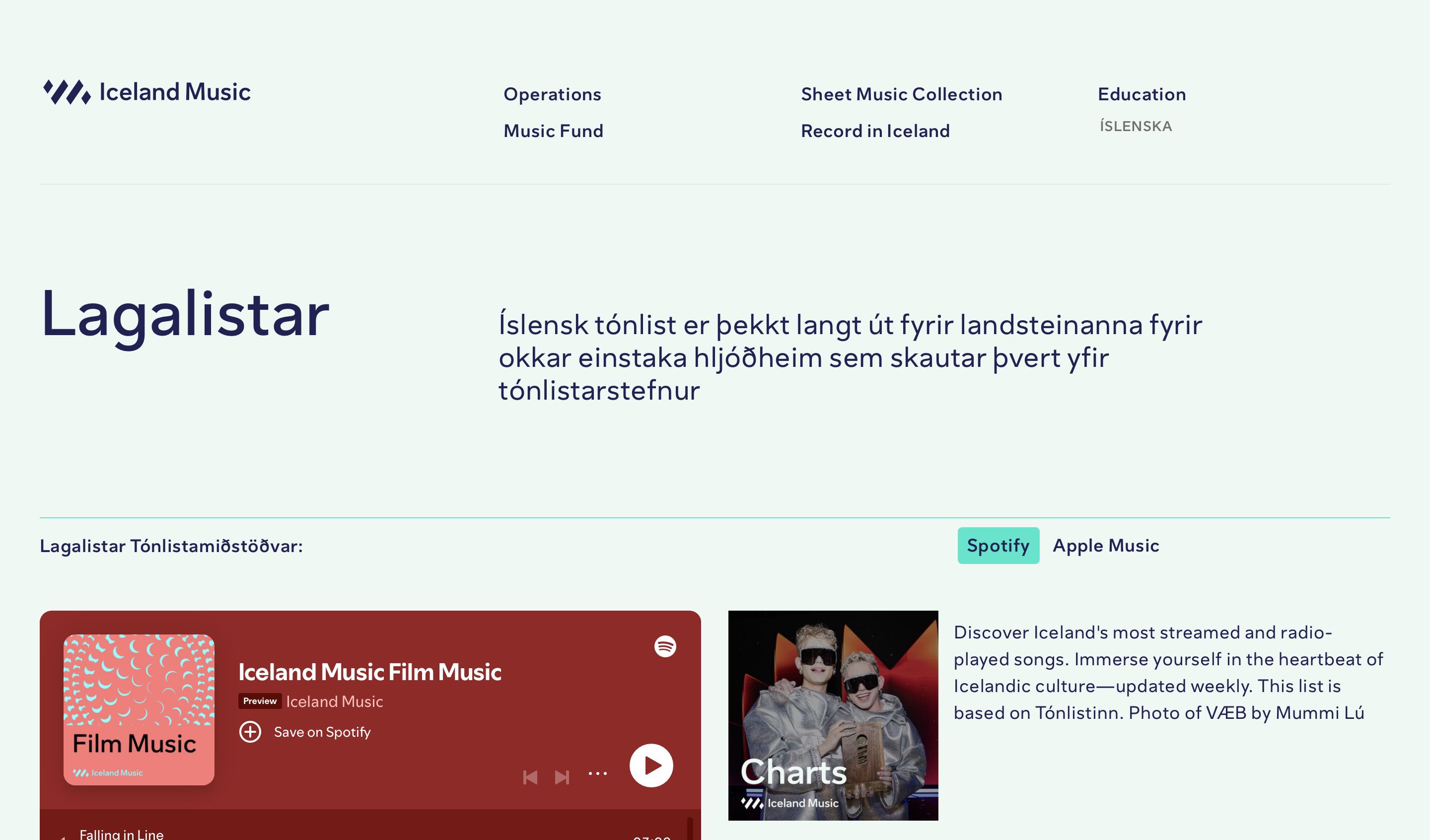Viewport: 1430px width, 840px height.
Task: Go to the Music Fund page
Action: tap(553, 131)
